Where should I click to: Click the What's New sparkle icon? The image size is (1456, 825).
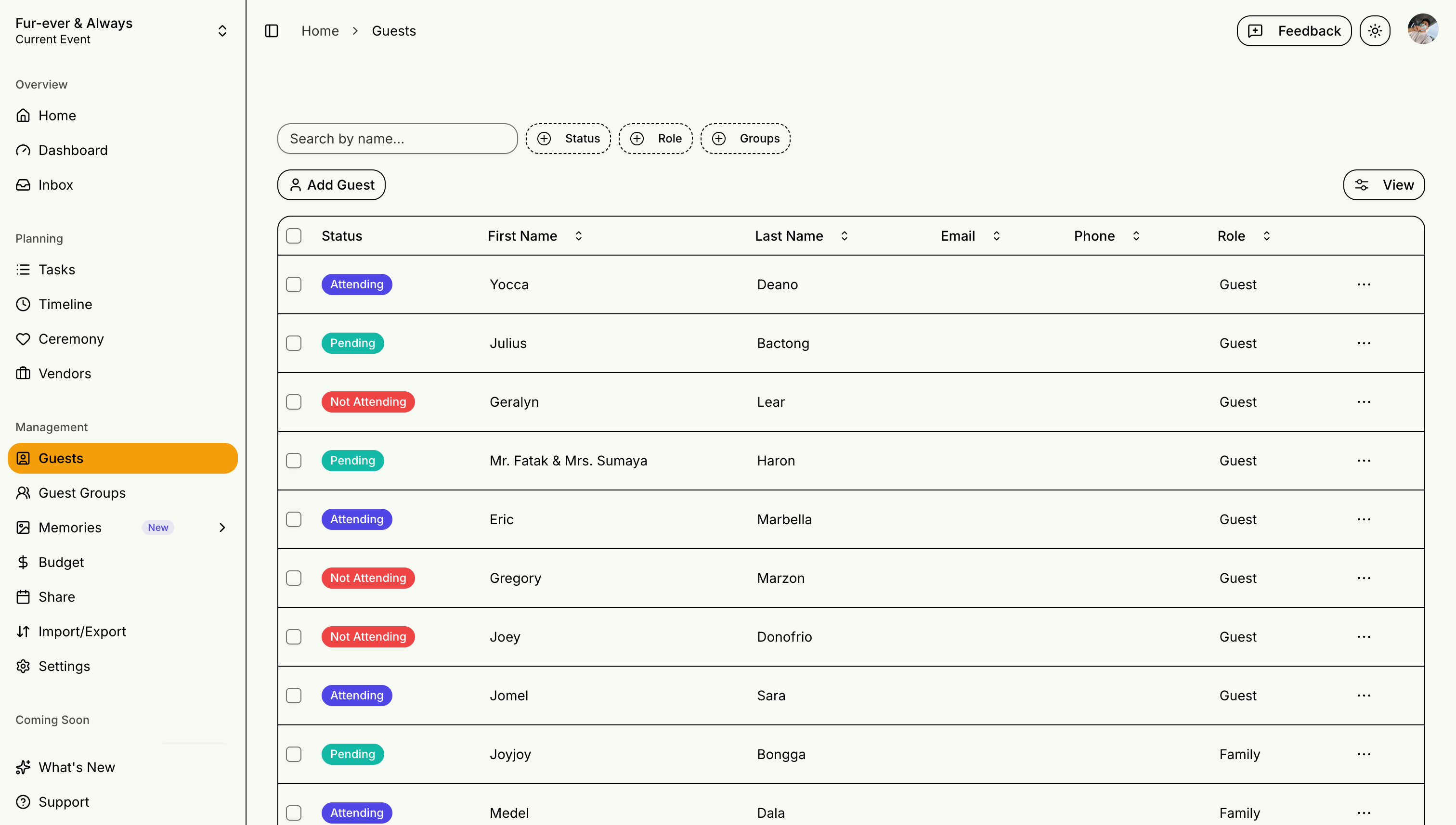point(23,767)
